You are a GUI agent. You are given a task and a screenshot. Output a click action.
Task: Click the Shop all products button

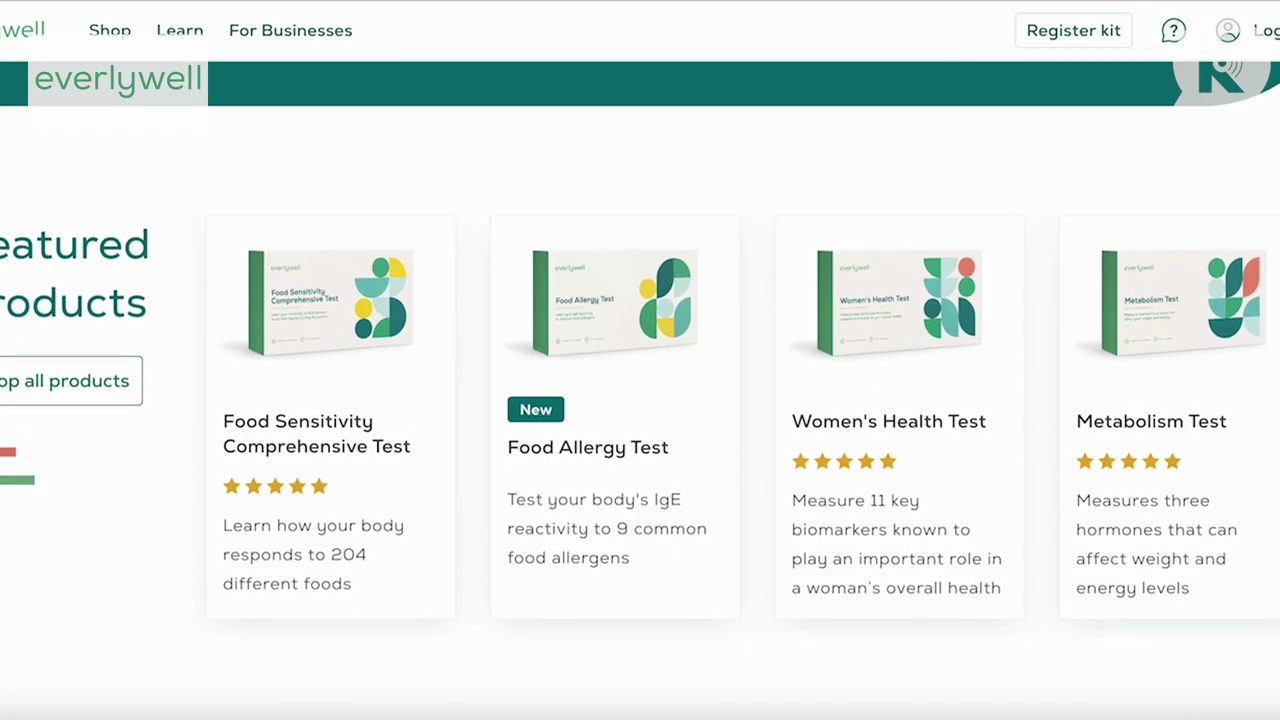(66, 381)
